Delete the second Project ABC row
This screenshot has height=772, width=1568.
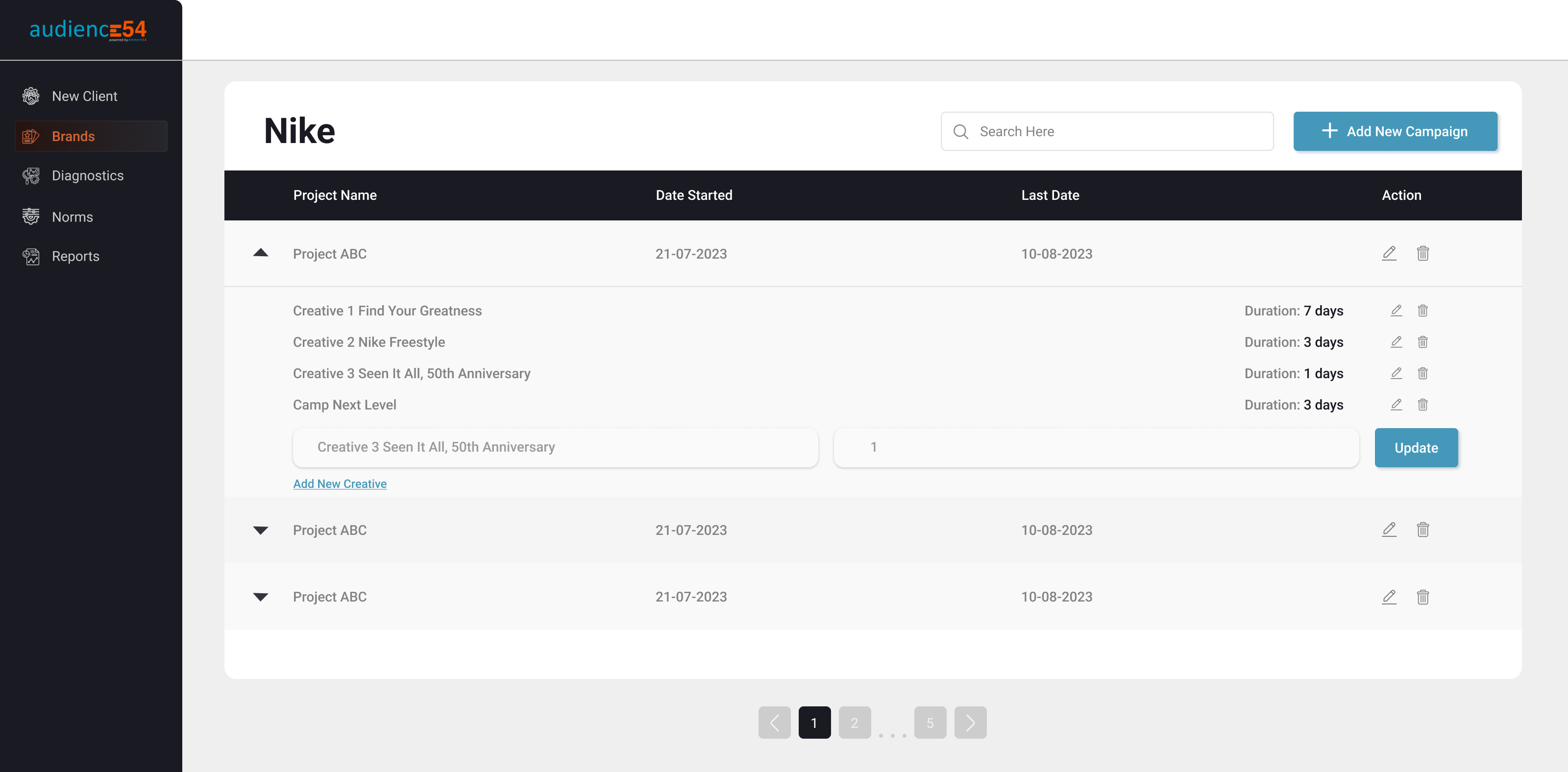click(1422, 529)
